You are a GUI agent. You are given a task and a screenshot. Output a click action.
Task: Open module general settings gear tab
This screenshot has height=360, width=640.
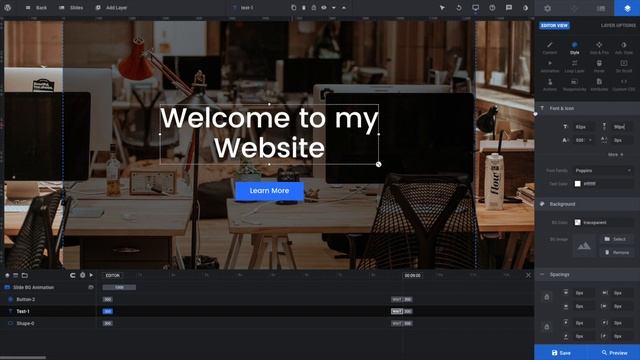pyautogui.click(x=547, y=8)
